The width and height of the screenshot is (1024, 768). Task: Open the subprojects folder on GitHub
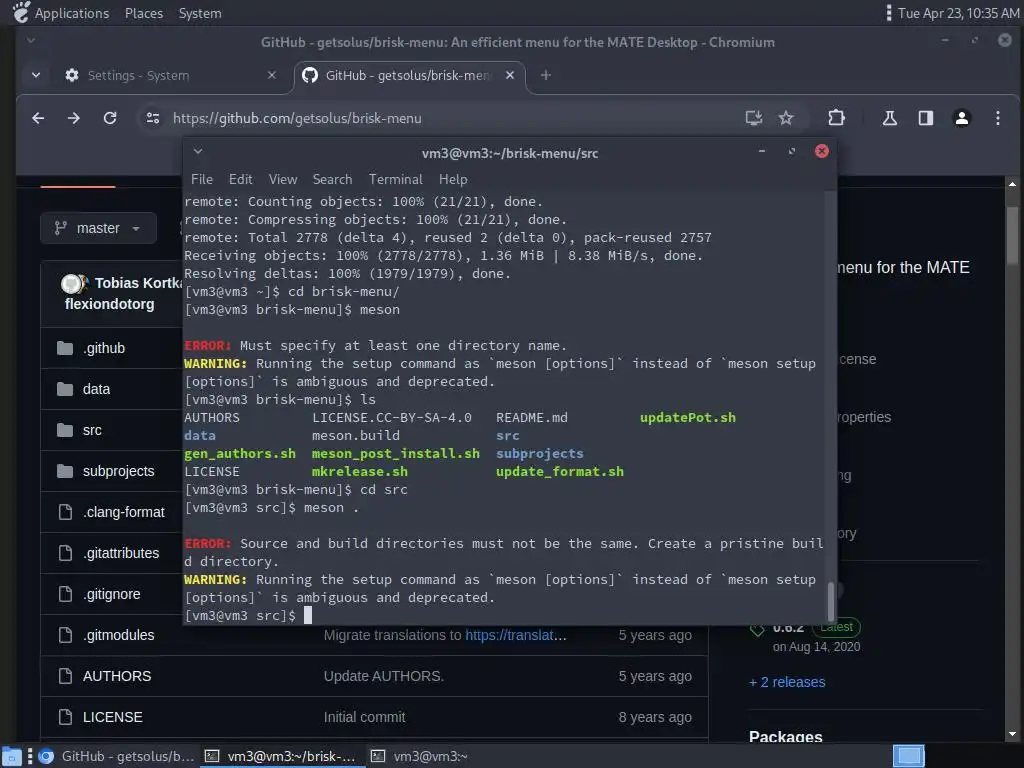coord(119,472)
